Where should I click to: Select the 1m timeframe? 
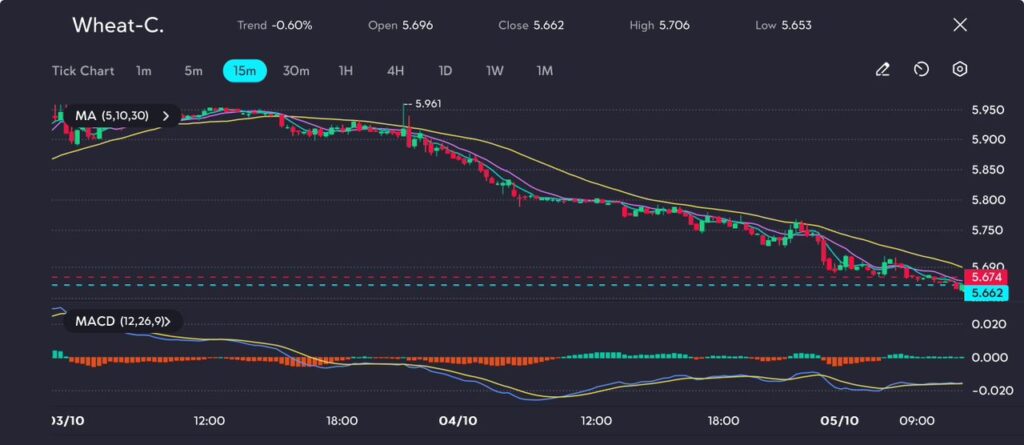tap(144, 71)
